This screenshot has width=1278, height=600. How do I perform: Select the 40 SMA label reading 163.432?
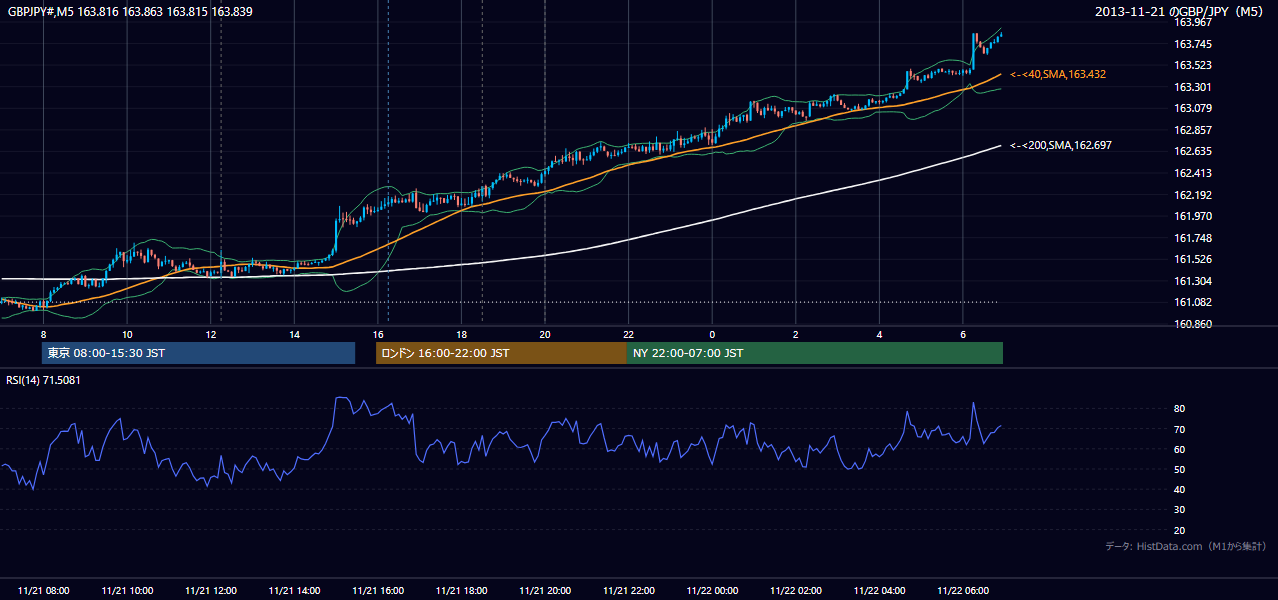(x=1058, y=74)
